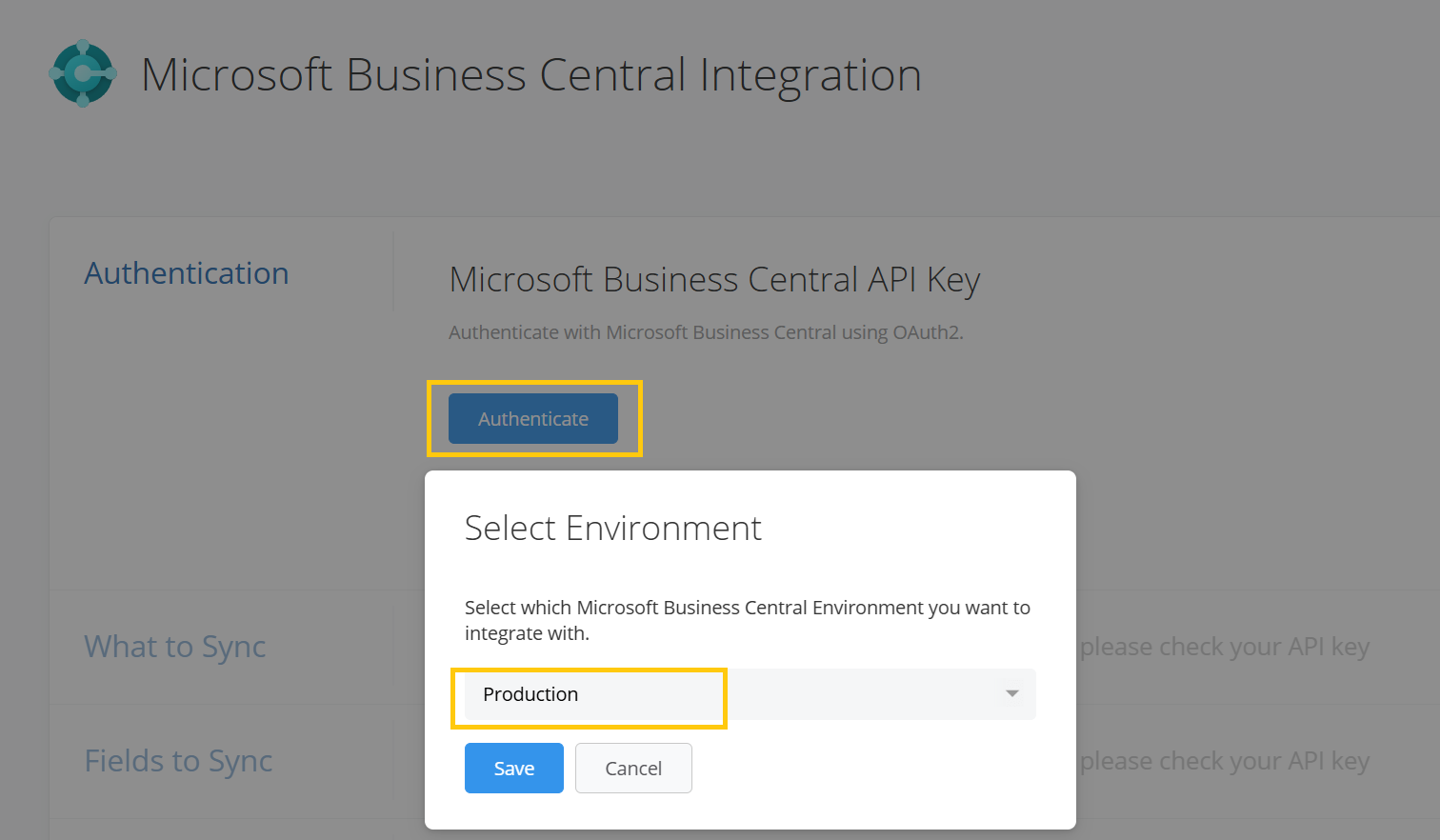Click the Select Environment dialog heading
Screen dimensions: 1440x840
click(x=613, y=528)
